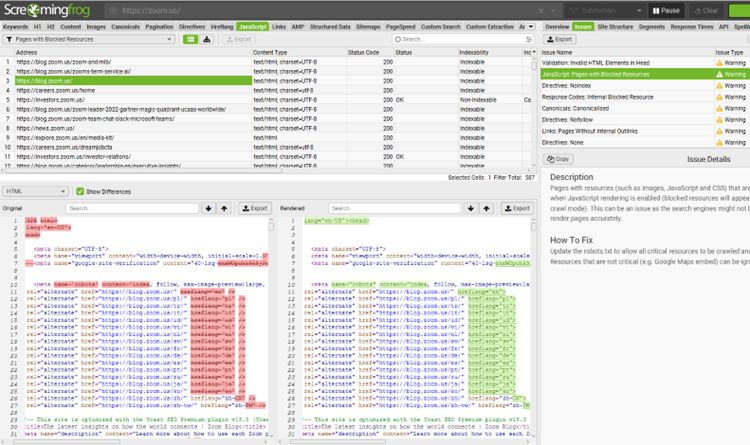Click up arrow next to Original search
This screenshot has width=750, height=445.
(223, 208)
